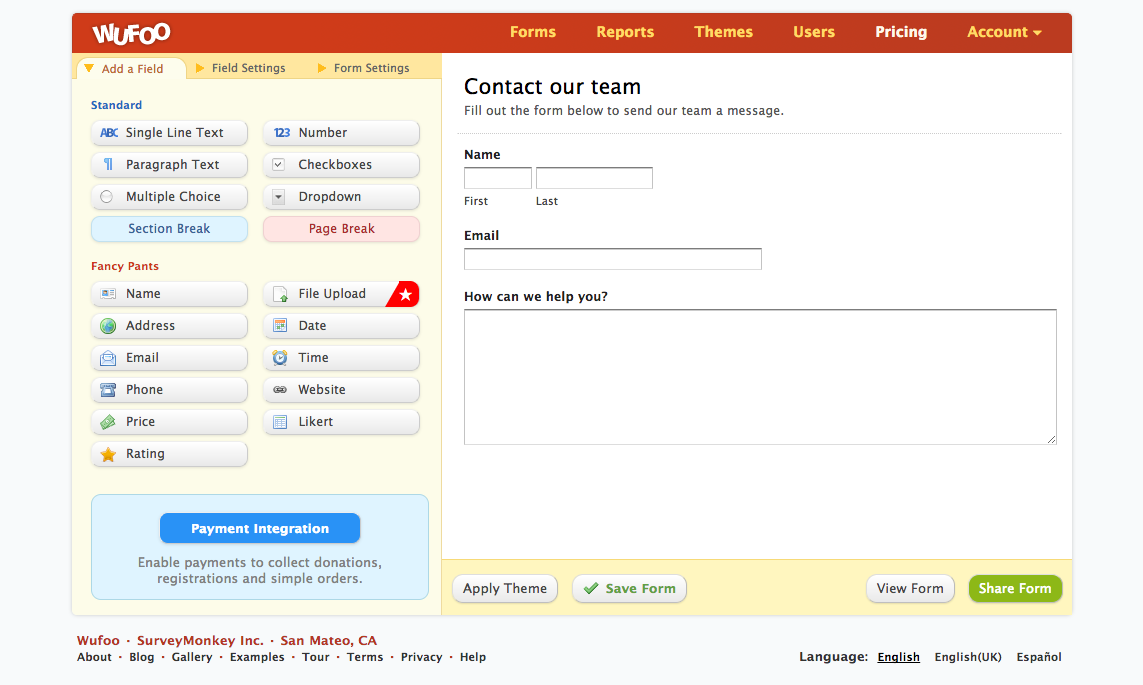
Task: Click the Apply Theme button
Action: pos(504,589)
